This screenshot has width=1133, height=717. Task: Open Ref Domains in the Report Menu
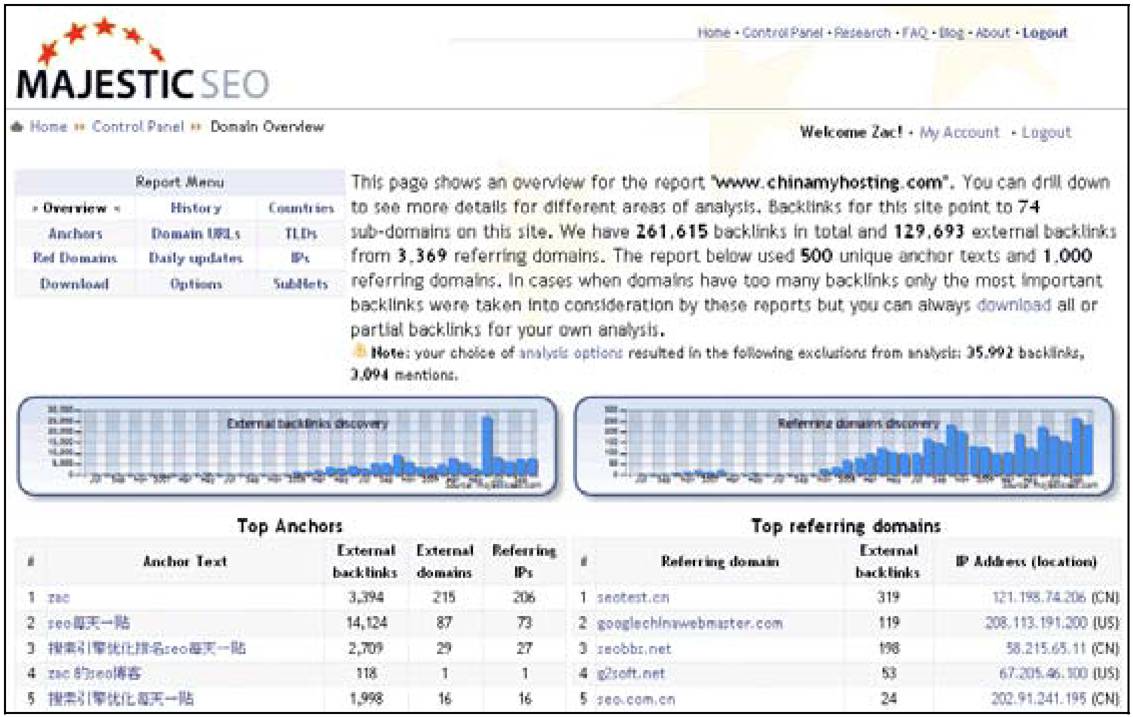(x=74, y=258)
